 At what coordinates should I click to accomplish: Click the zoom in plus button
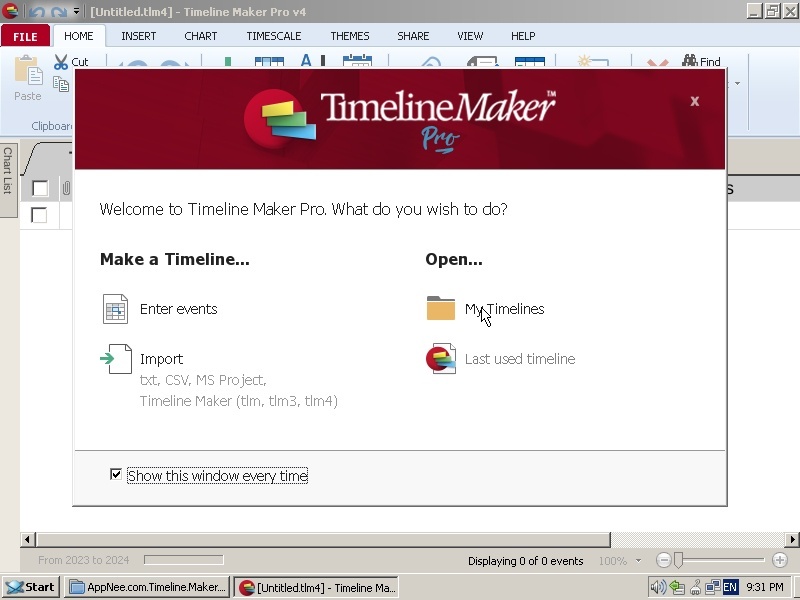pos(780,560)
